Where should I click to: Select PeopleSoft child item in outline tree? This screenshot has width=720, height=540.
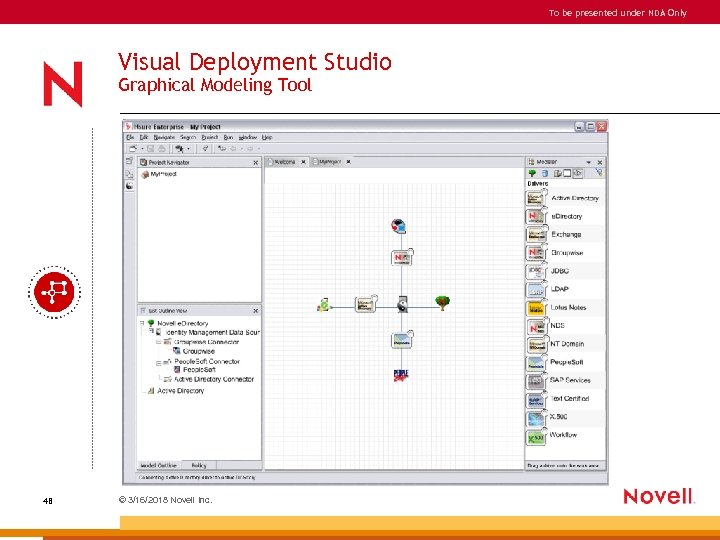(x=199, y=369)
